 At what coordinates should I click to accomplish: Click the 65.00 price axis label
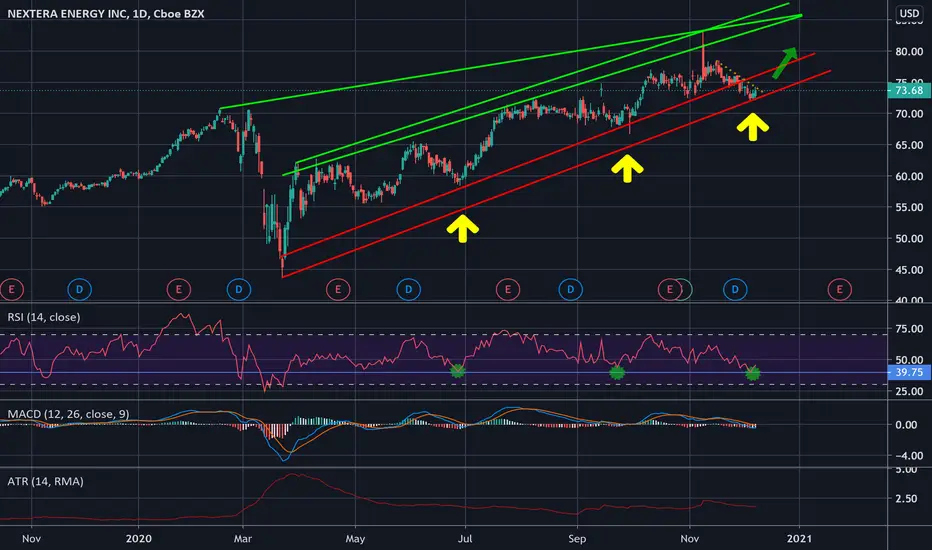[909, 145]
